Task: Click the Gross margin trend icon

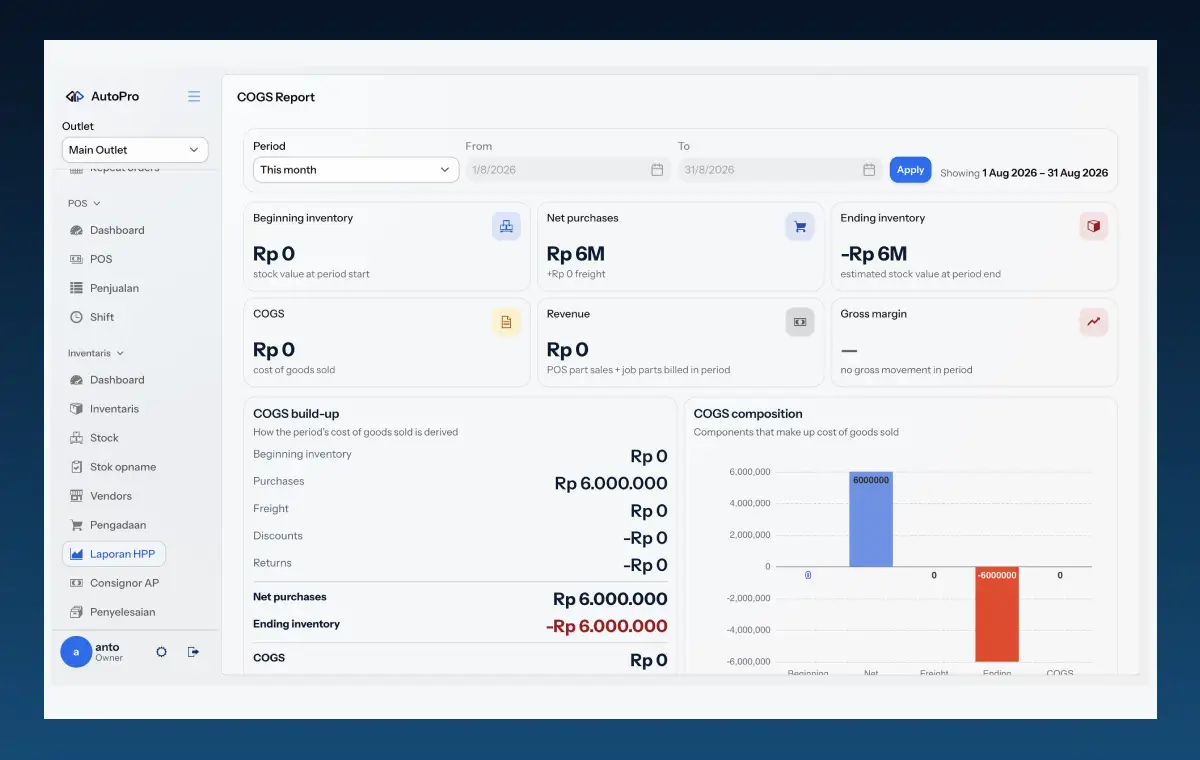Action: click(1094, 322)
